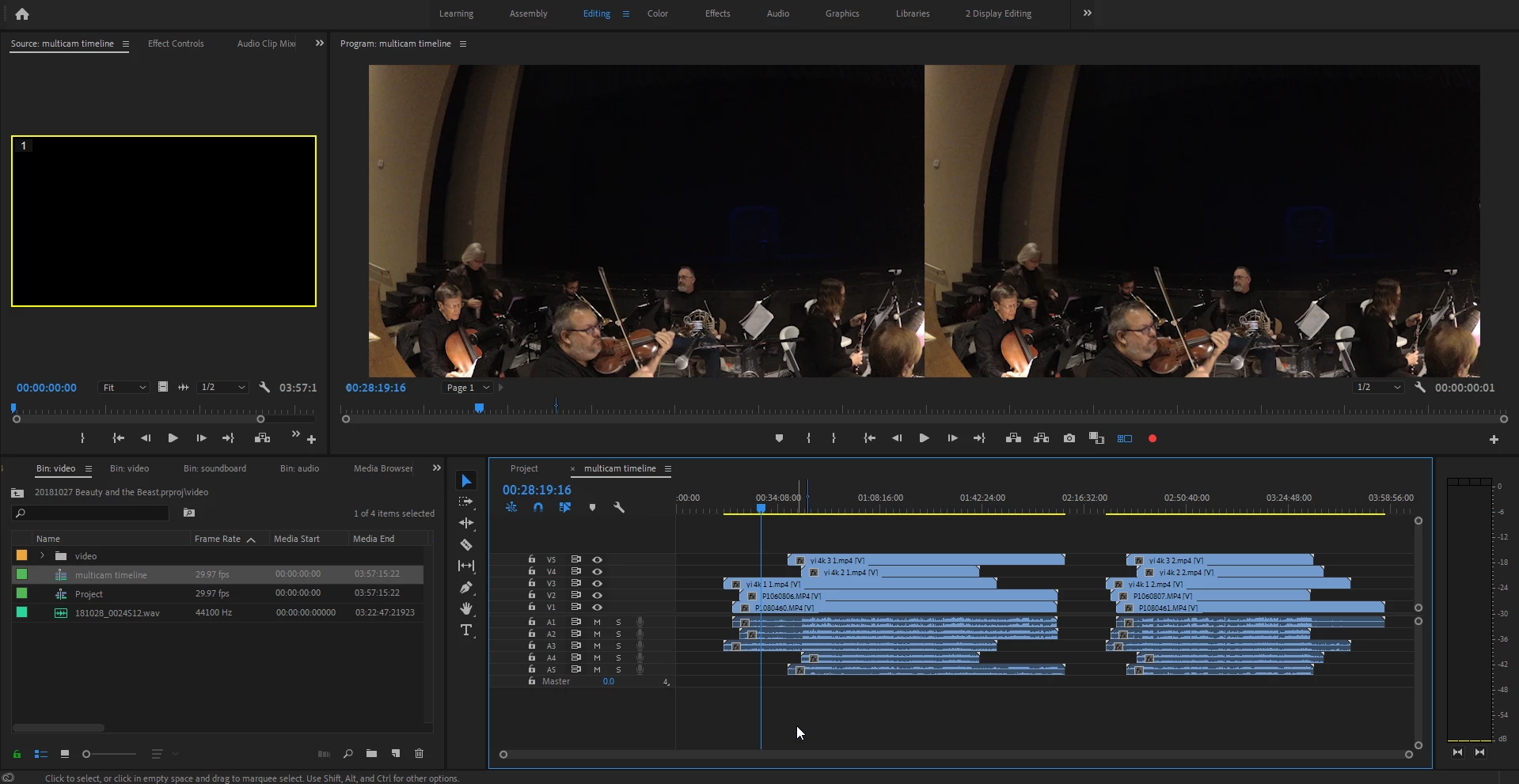Click the Home icon
1519x784 pixels.
pyautogui.click(x=22, y=13)
